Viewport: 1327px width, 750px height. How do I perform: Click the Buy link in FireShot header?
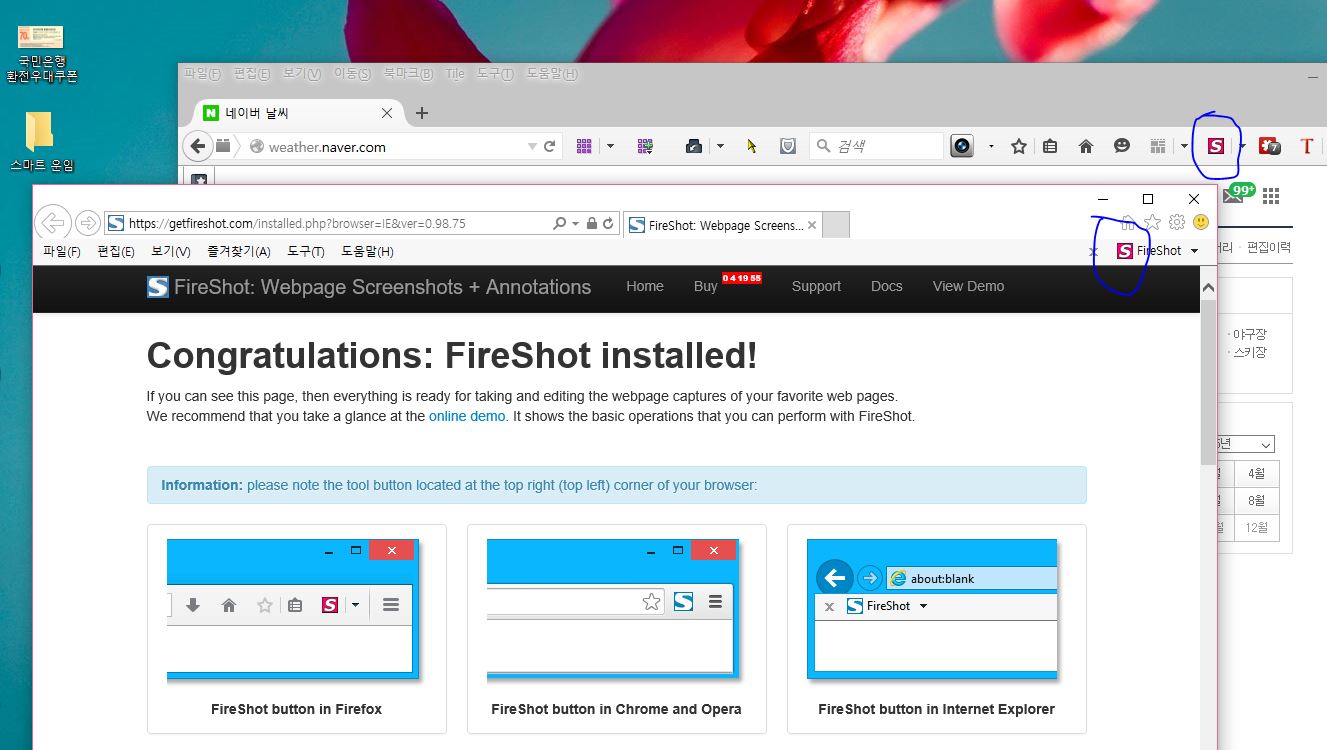[x=706, y=286]
